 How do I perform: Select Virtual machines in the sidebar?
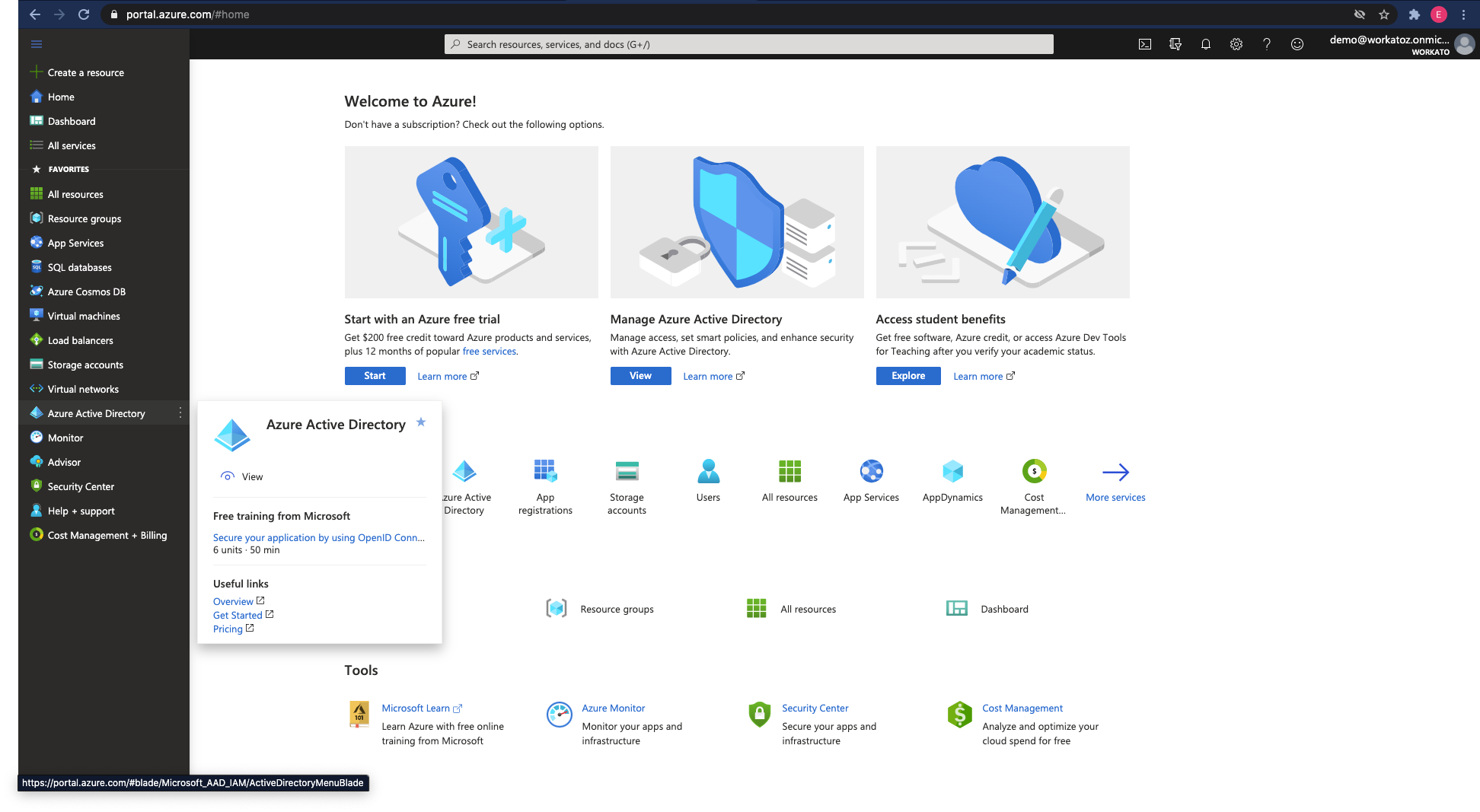84,316
